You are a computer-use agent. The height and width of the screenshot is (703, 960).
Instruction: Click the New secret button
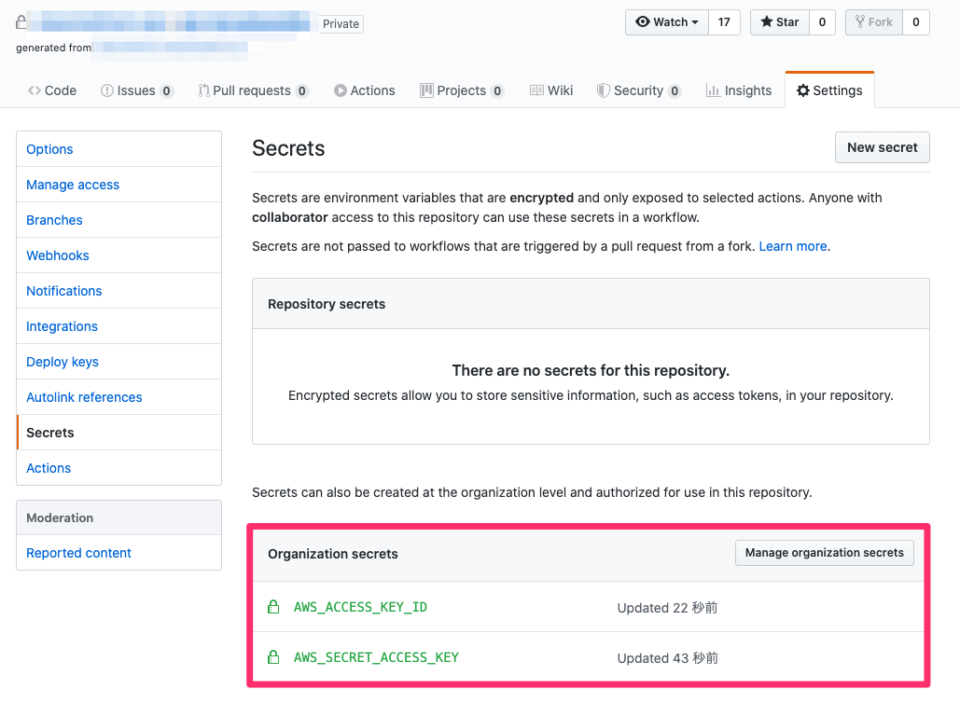(882, 148)
